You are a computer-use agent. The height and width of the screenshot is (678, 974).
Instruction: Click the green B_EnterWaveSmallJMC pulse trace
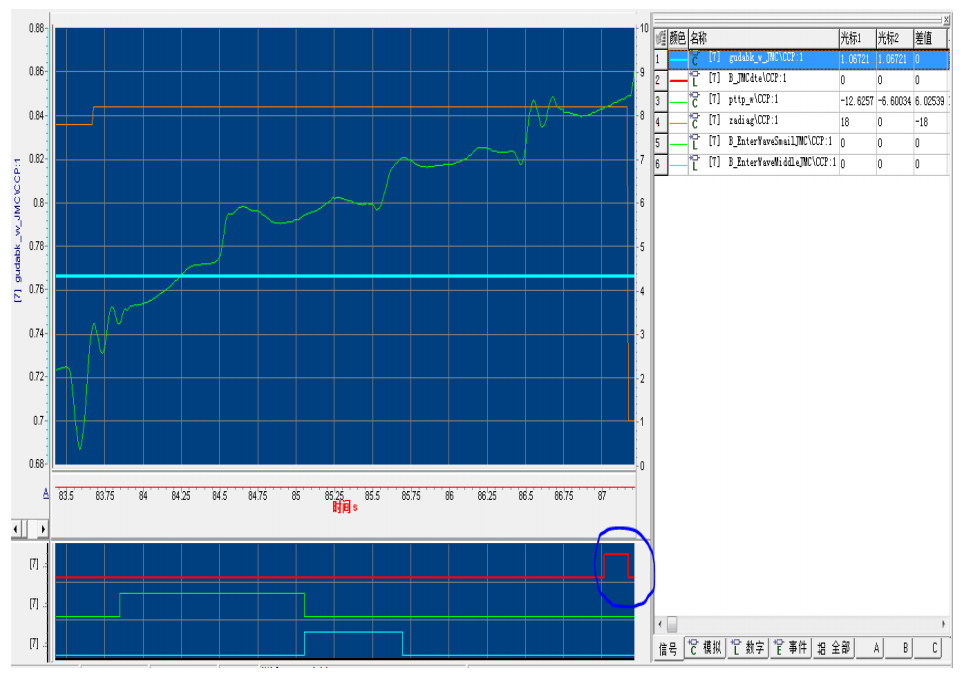[x=212, y=594]
